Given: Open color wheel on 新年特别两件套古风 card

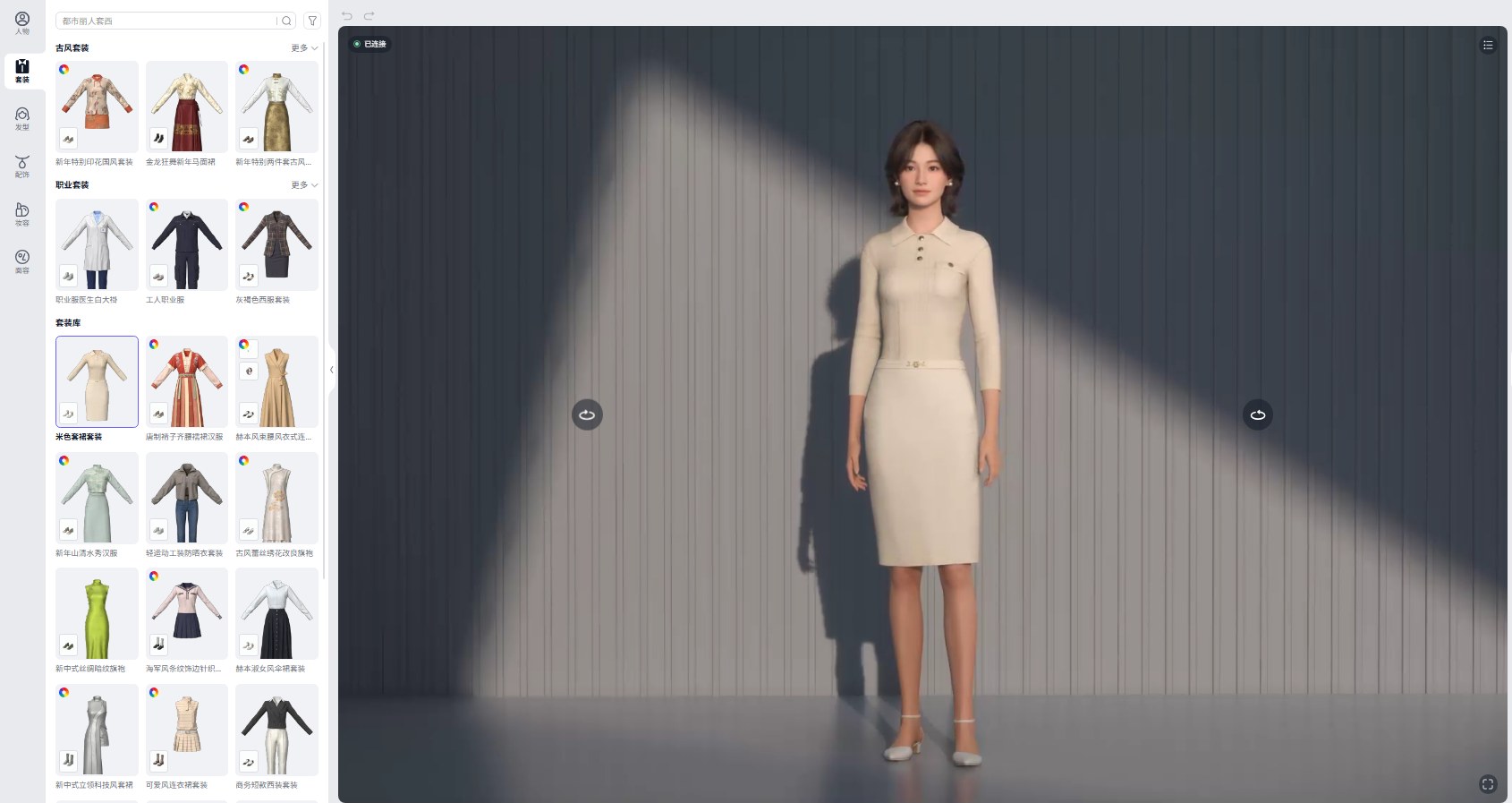Looking at the screenshot, I should tap(244, 69).
